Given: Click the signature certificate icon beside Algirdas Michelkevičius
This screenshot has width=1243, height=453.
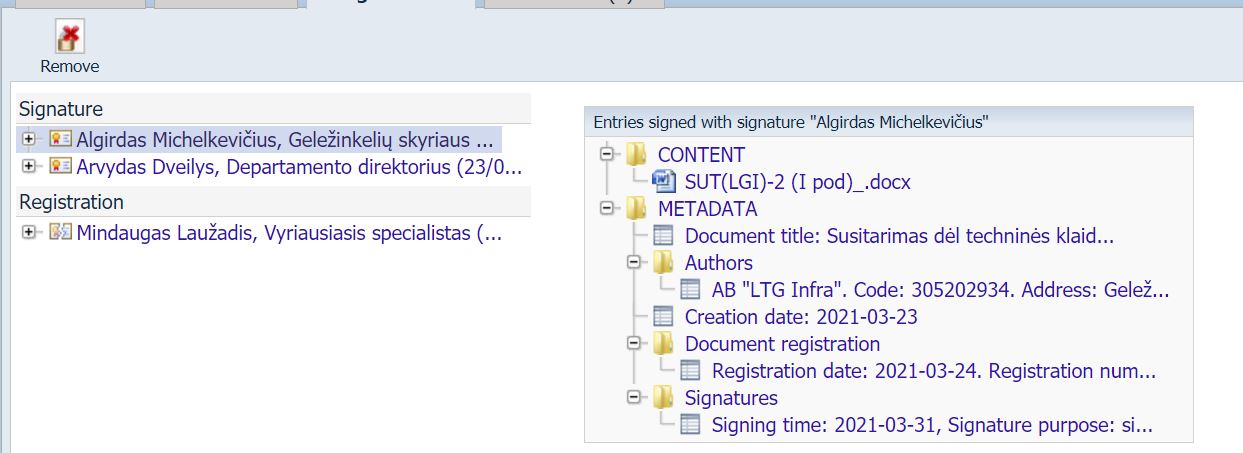Looking at the screenshot, I should point(60,139).
